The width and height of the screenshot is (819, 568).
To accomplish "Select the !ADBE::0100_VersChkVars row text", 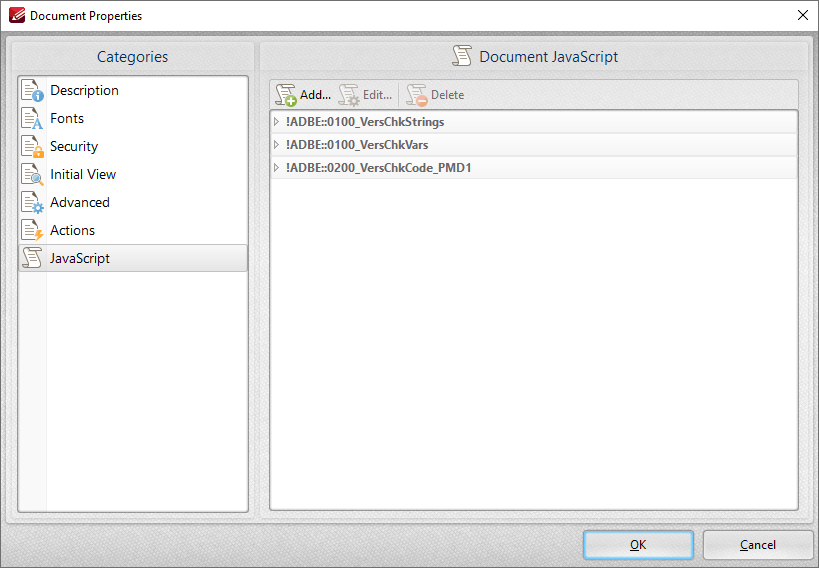I will pyautogui.click(x=357, y=145).
